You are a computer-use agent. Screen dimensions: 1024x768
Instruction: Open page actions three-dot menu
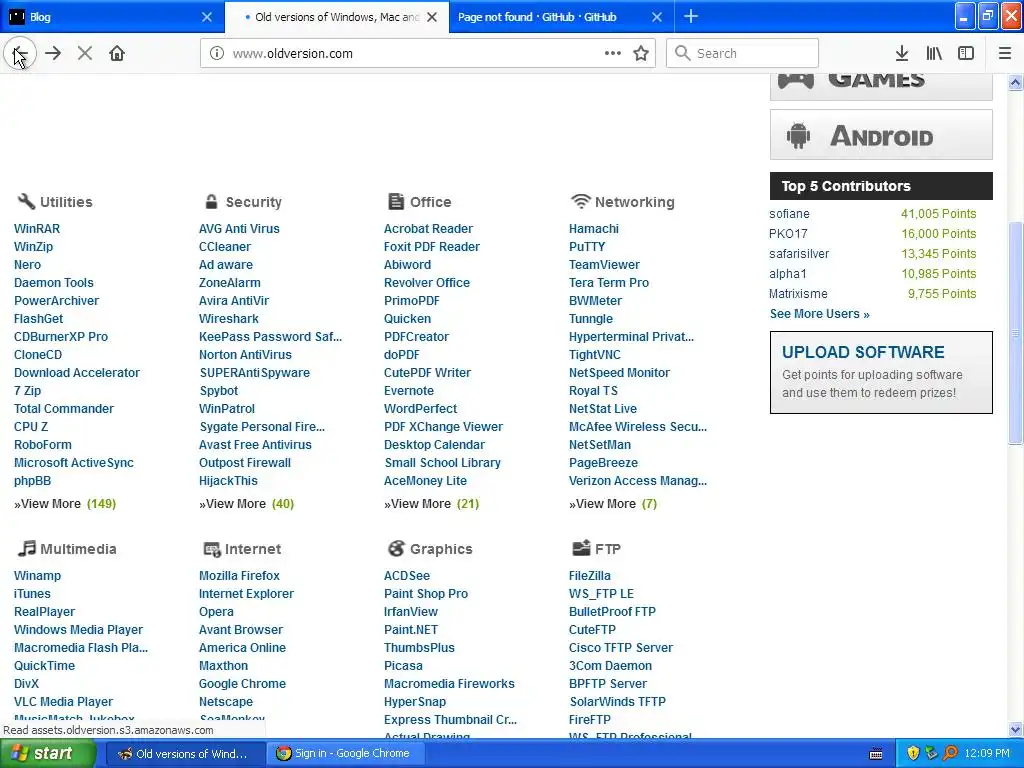pyautogui.click(x=613, y=54)
